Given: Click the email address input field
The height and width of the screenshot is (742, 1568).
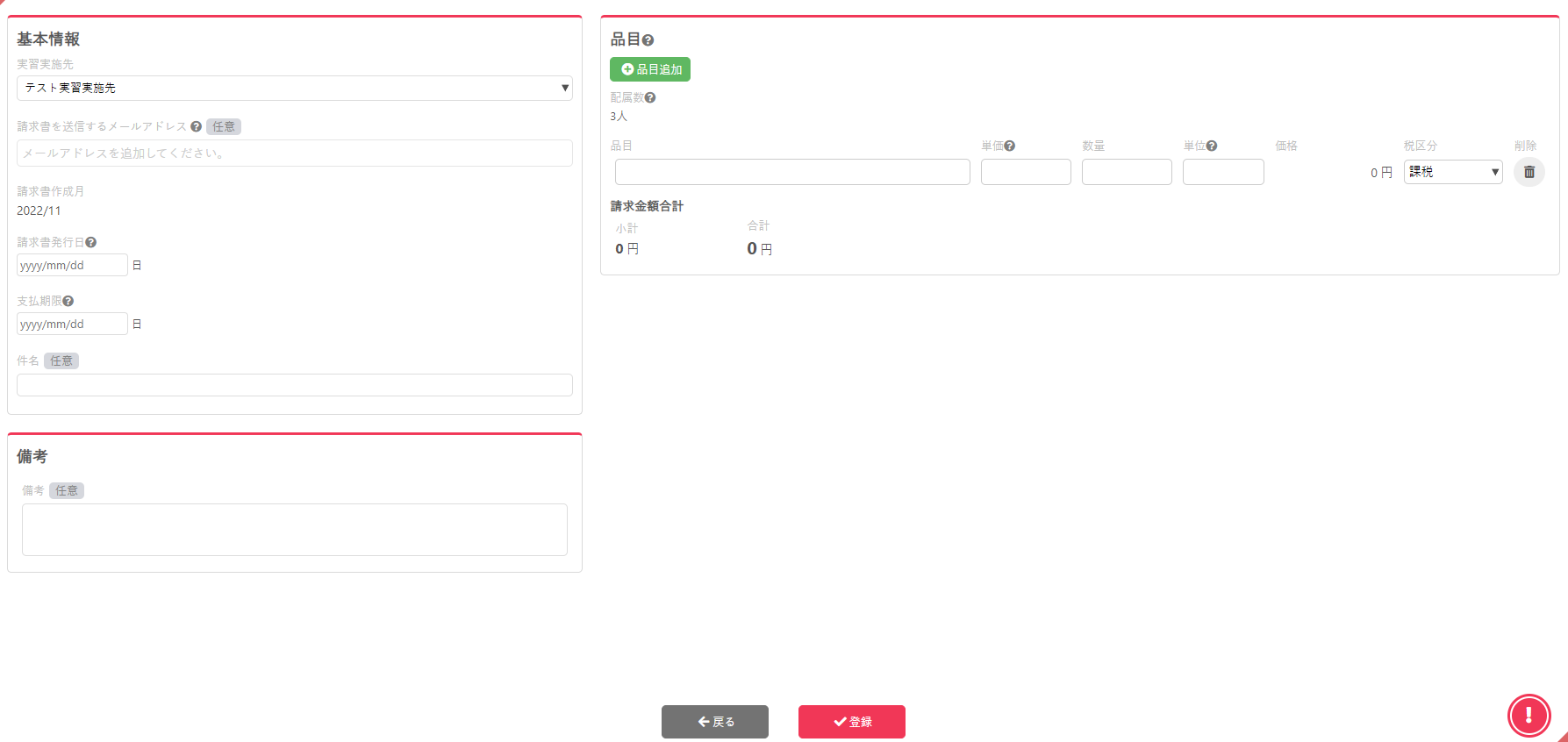Looking at the screenshot, I should (294, 153).
